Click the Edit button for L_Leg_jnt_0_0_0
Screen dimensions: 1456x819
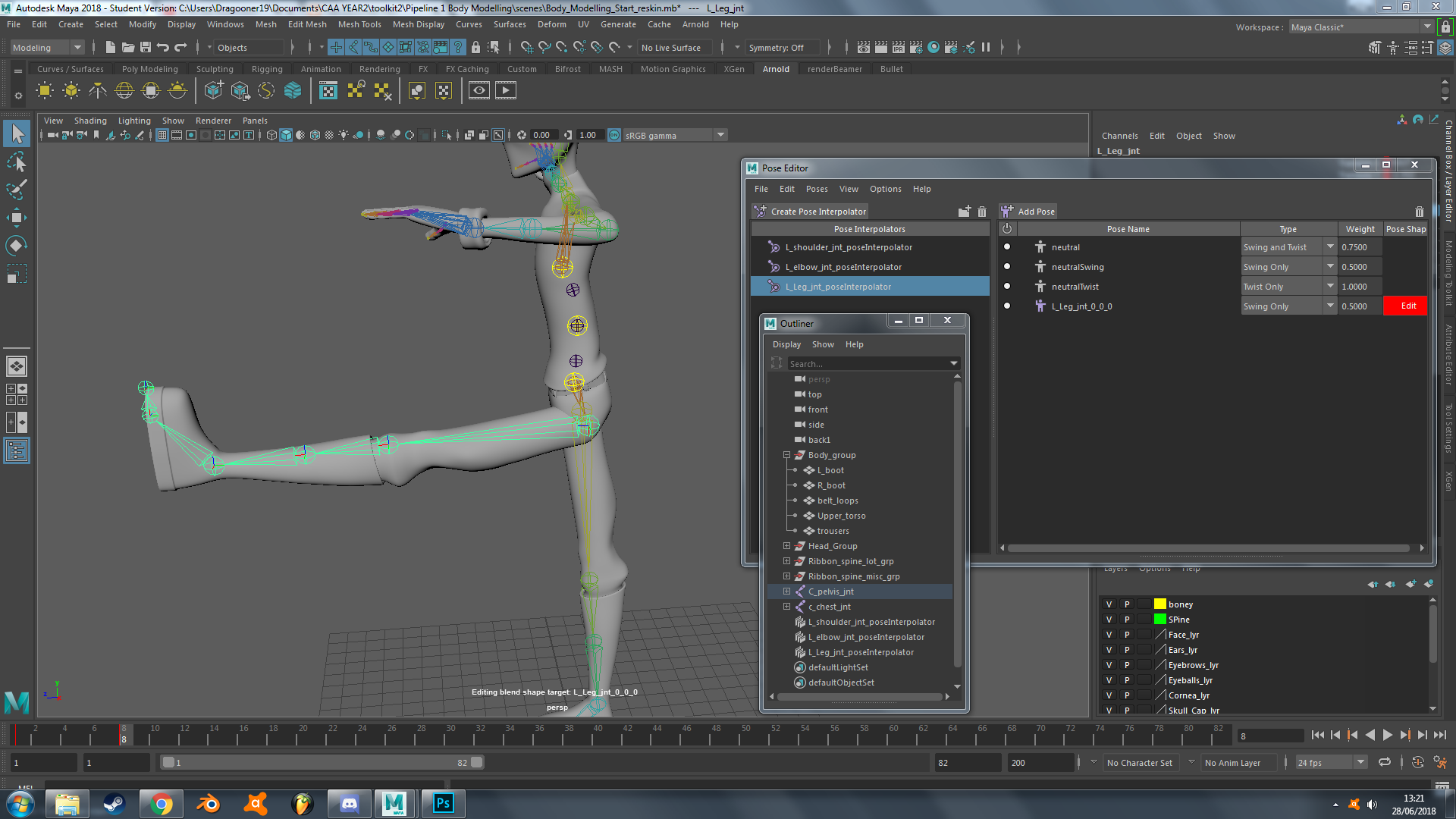[1406, 306]
